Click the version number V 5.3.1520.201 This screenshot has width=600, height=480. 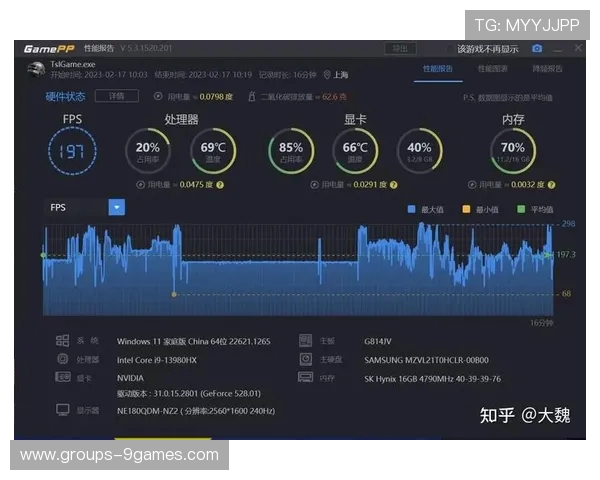146,48
